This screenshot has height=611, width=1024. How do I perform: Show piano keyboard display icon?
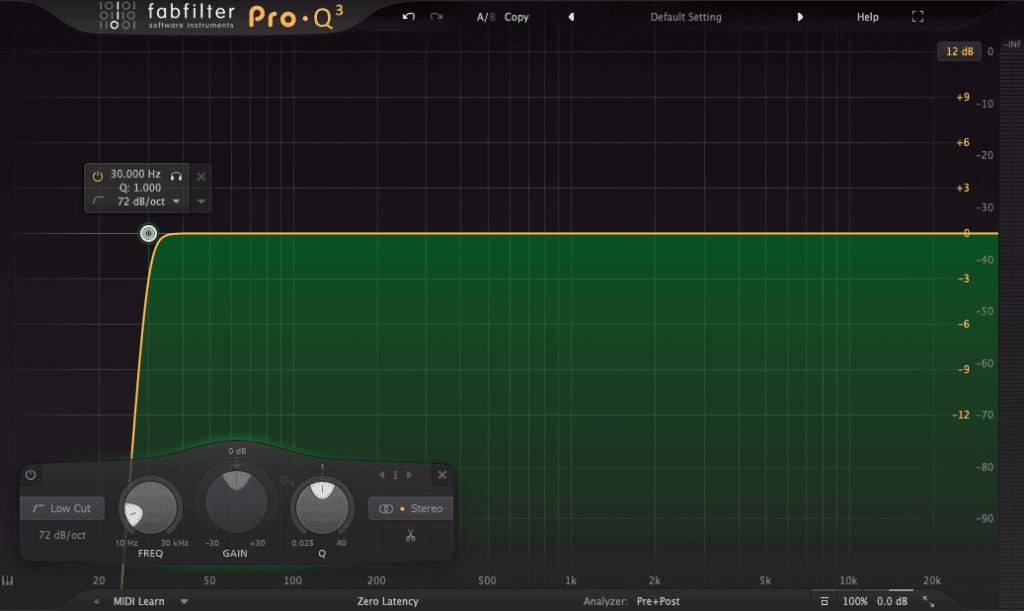[x=8, y=580]
